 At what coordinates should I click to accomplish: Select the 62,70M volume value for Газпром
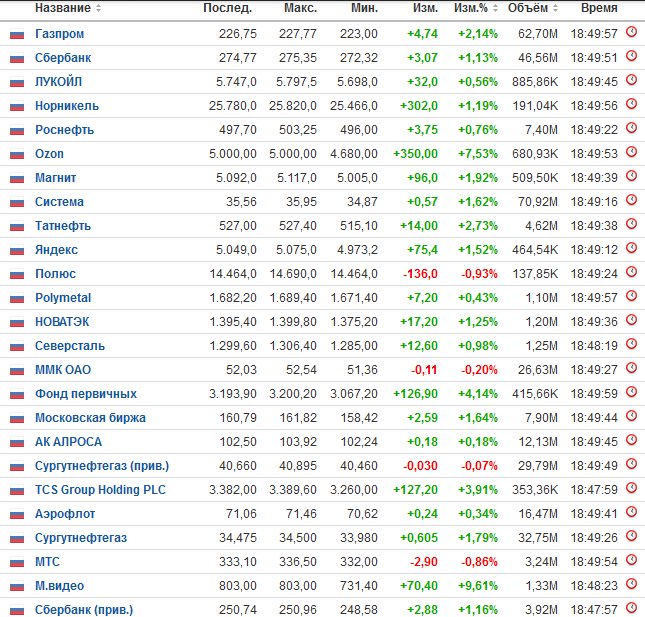point(538,34)
